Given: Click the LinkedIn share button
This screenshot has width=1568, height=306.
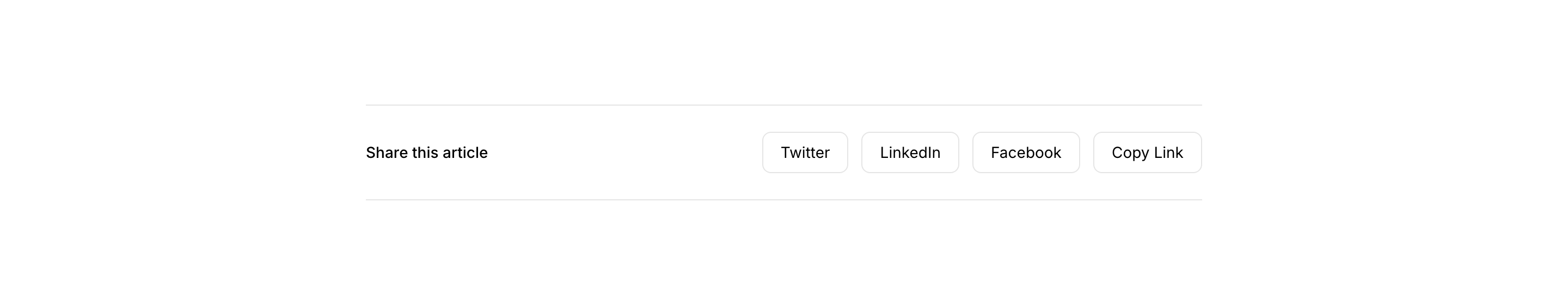Looking at the screenshot, I should click(x=910, y=152).
